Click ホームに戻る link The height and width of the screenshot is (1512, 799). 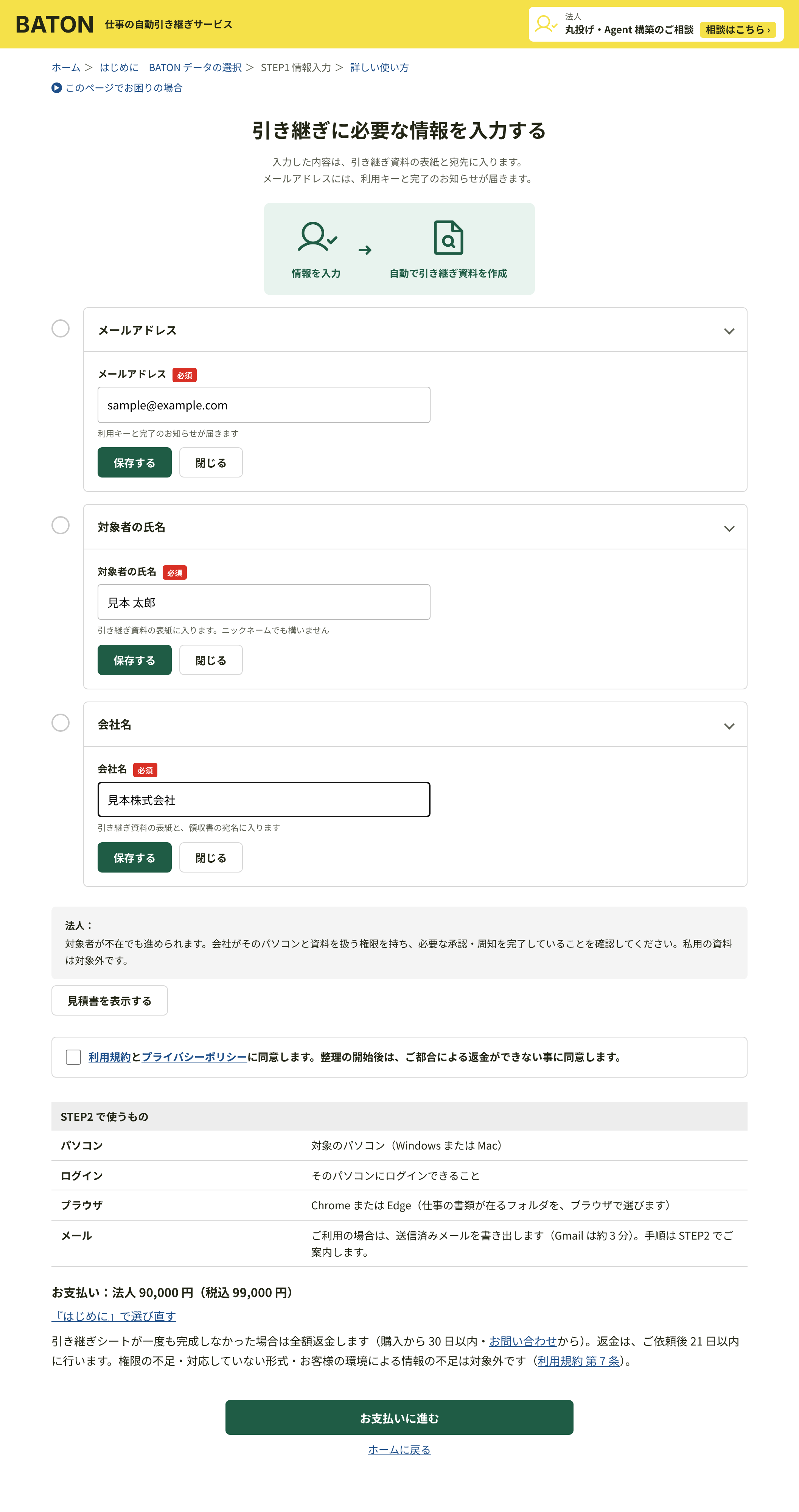(399, 1450)
